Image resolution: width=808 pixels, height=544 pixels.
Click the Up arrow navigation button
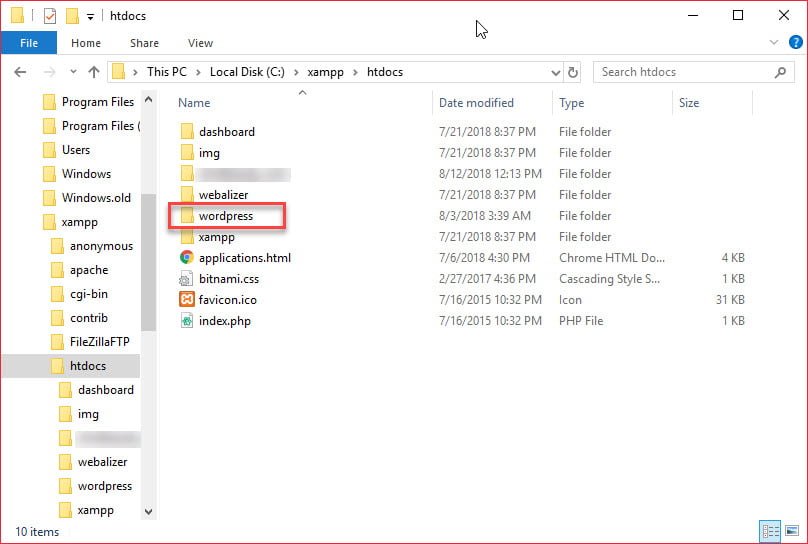(x=94, y=72)
